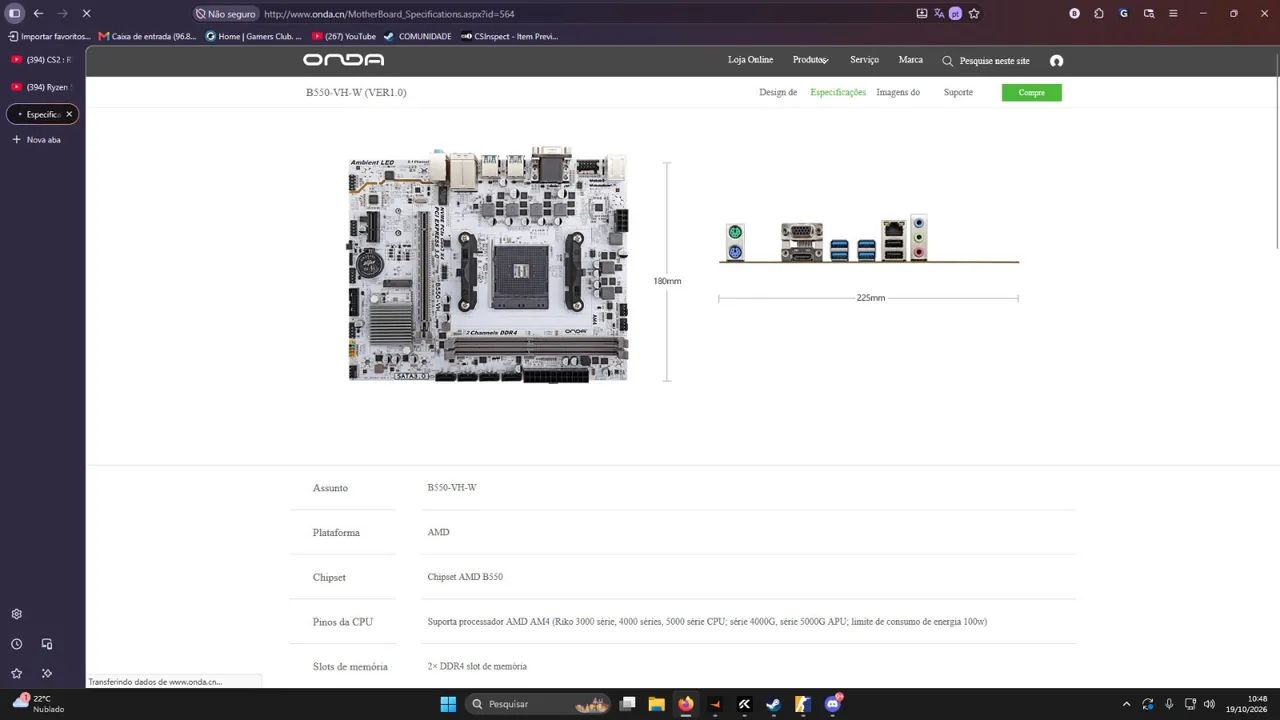This screenshot has height=720, width=1280.
Task: Open Discord from the taskbar
Action: click(x=833, y=704)
